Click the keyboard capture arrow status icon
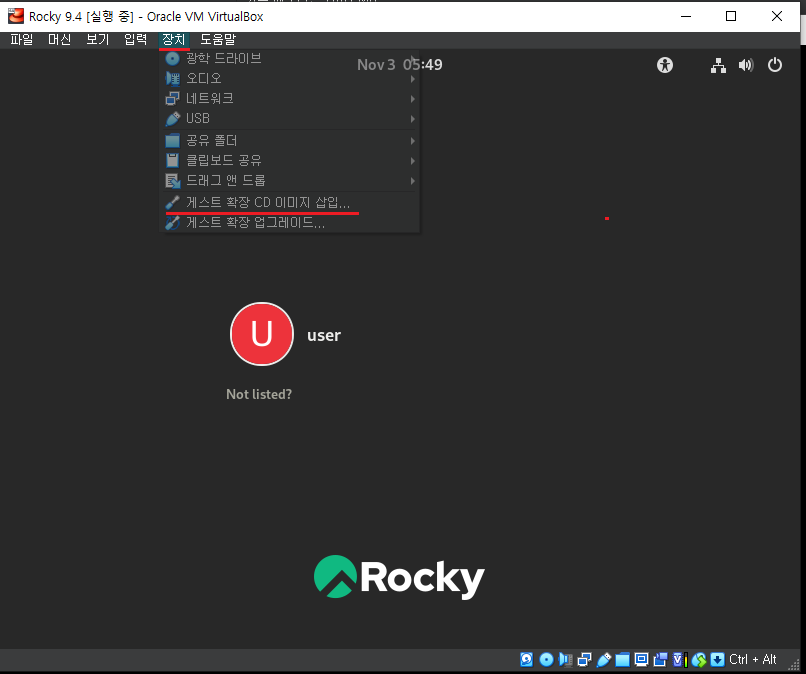The width and height of the screenshot is (806, 674). click(718, 660)
